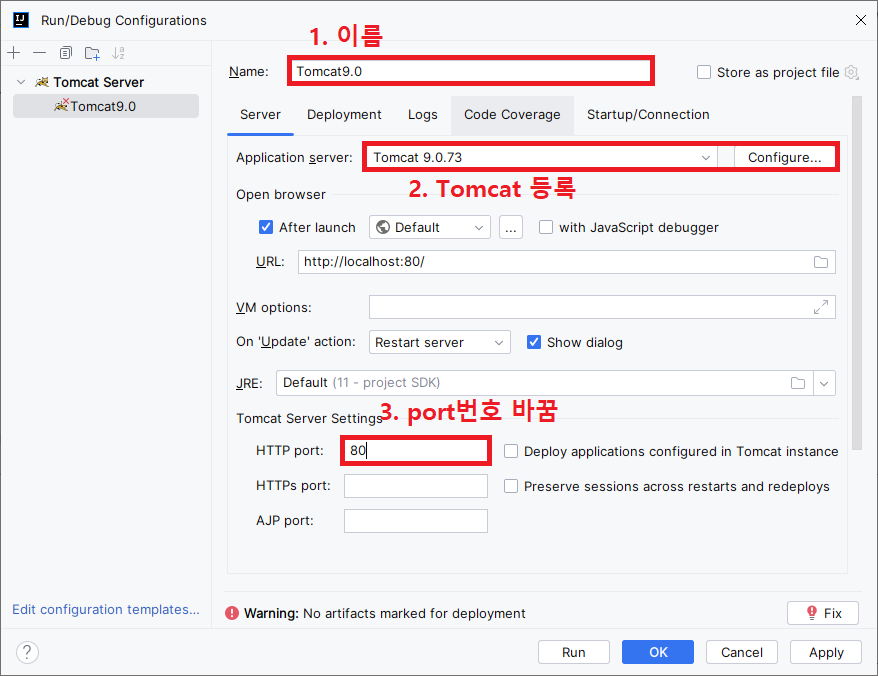Click the folder icon in the URL field
Viewport: 878px width, 676px height.
coord(820,262)
